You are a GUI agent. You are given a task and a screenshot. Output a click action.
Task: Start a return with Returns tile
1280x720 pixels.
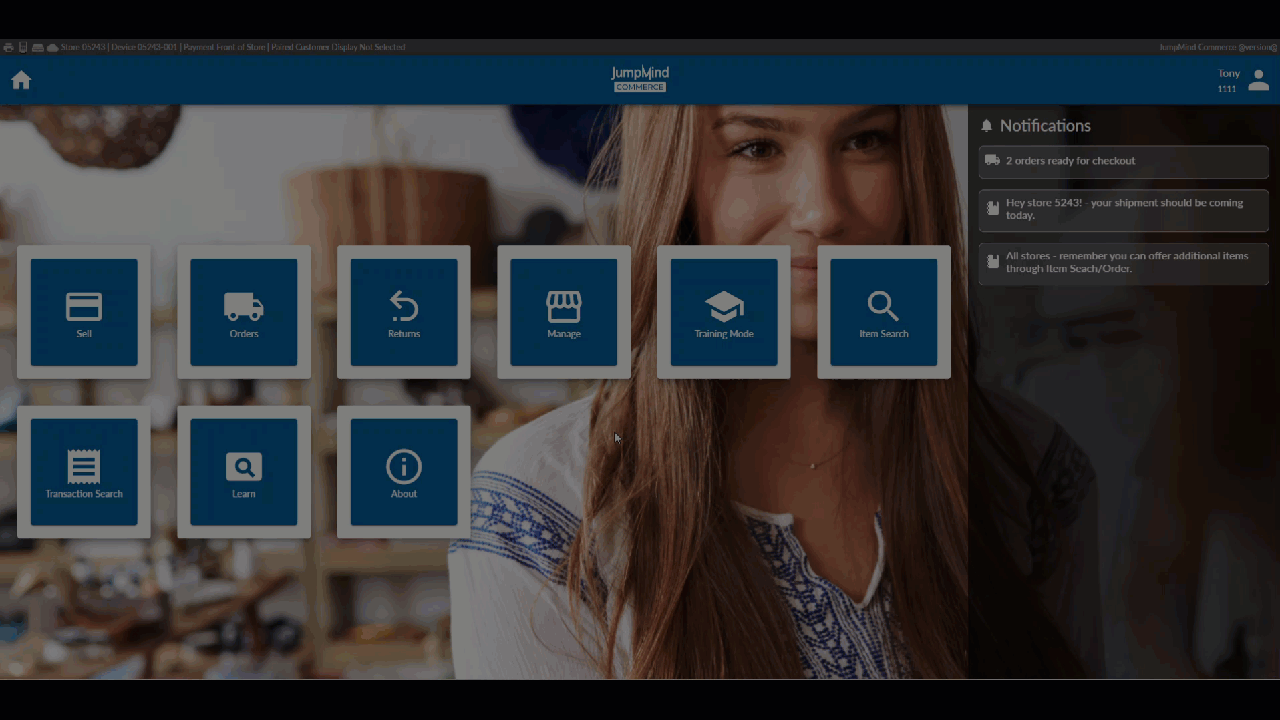point(404,312)
